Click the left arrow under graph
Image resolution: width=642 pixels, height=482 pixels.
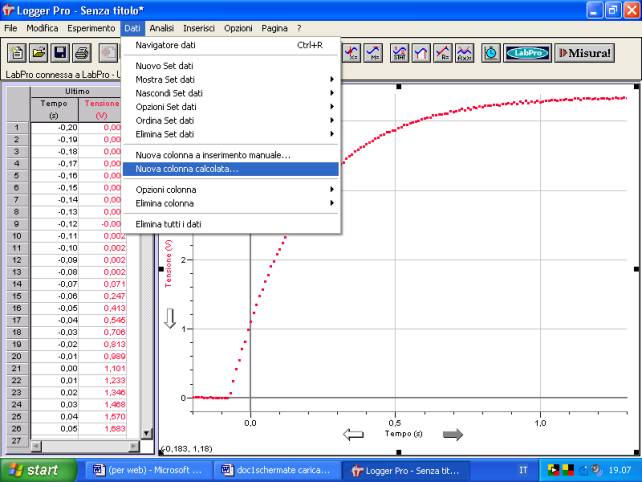(353, 434)
